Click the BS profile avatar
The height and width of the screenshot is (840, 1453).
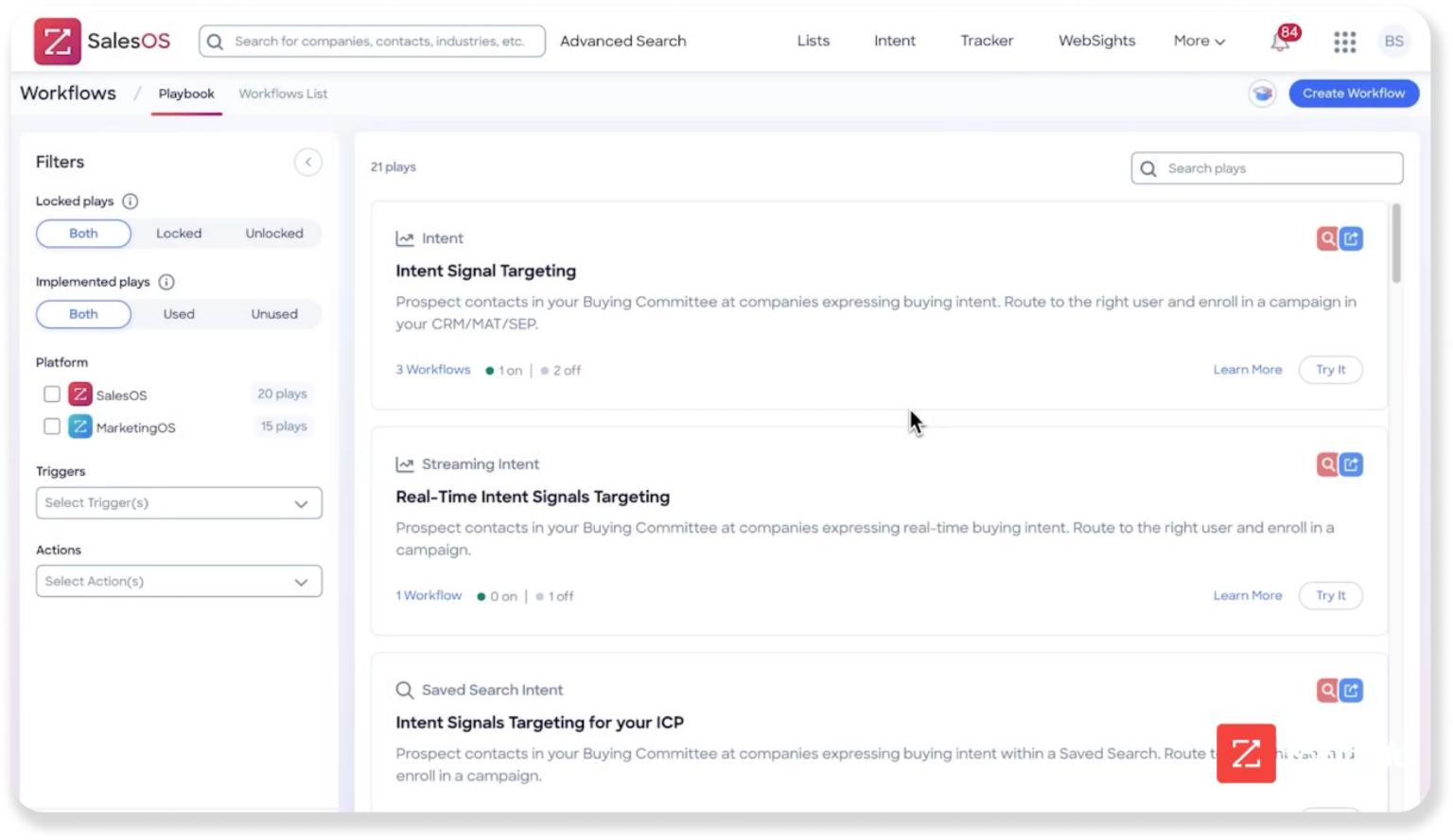click(1393, 41)
